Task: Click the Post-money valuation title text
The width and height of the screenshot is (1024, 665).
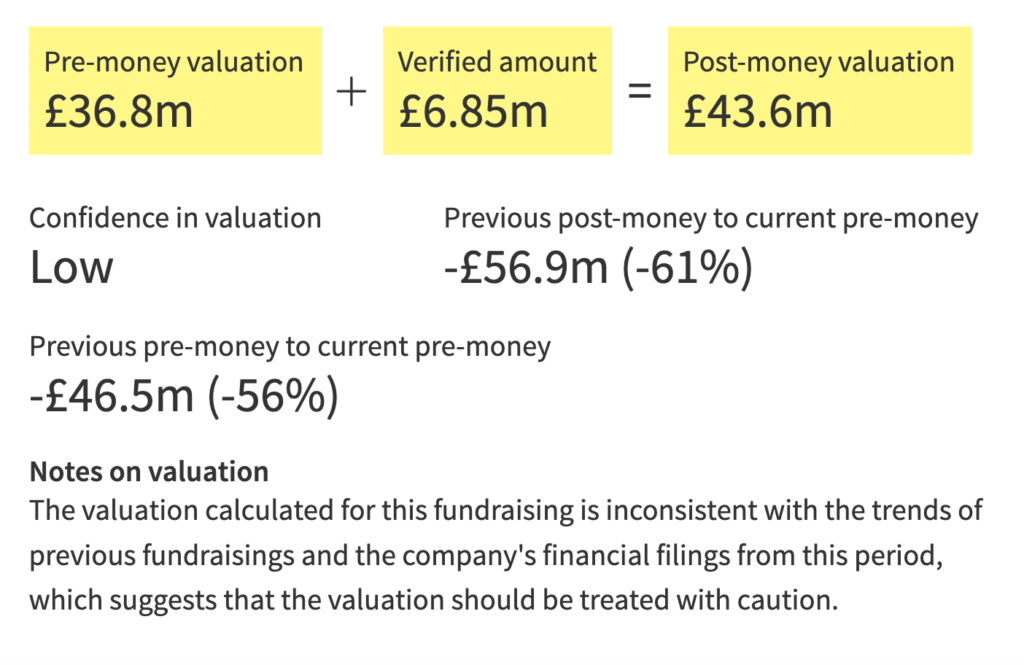Action: coord(819,62)
